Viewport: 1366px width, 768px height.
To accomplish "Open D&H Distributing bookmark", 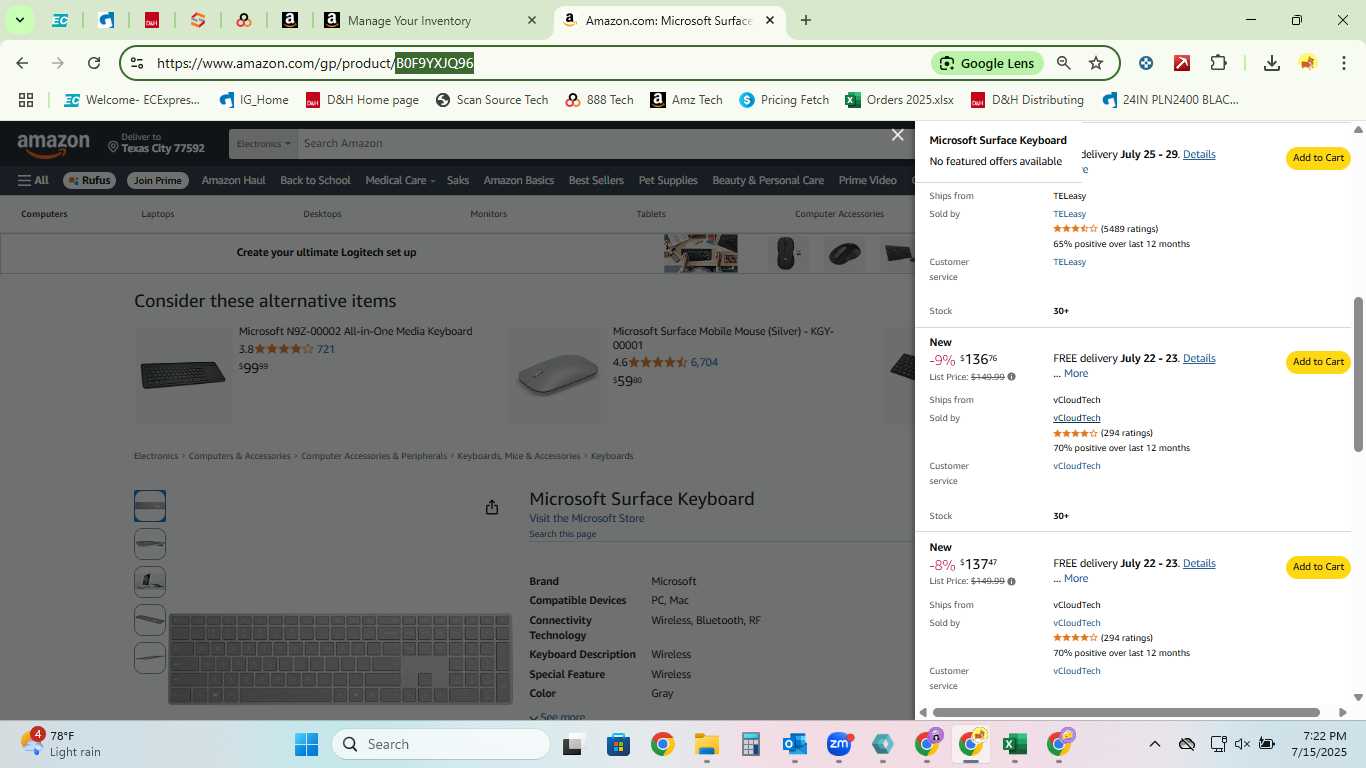I will point(1028,100).
